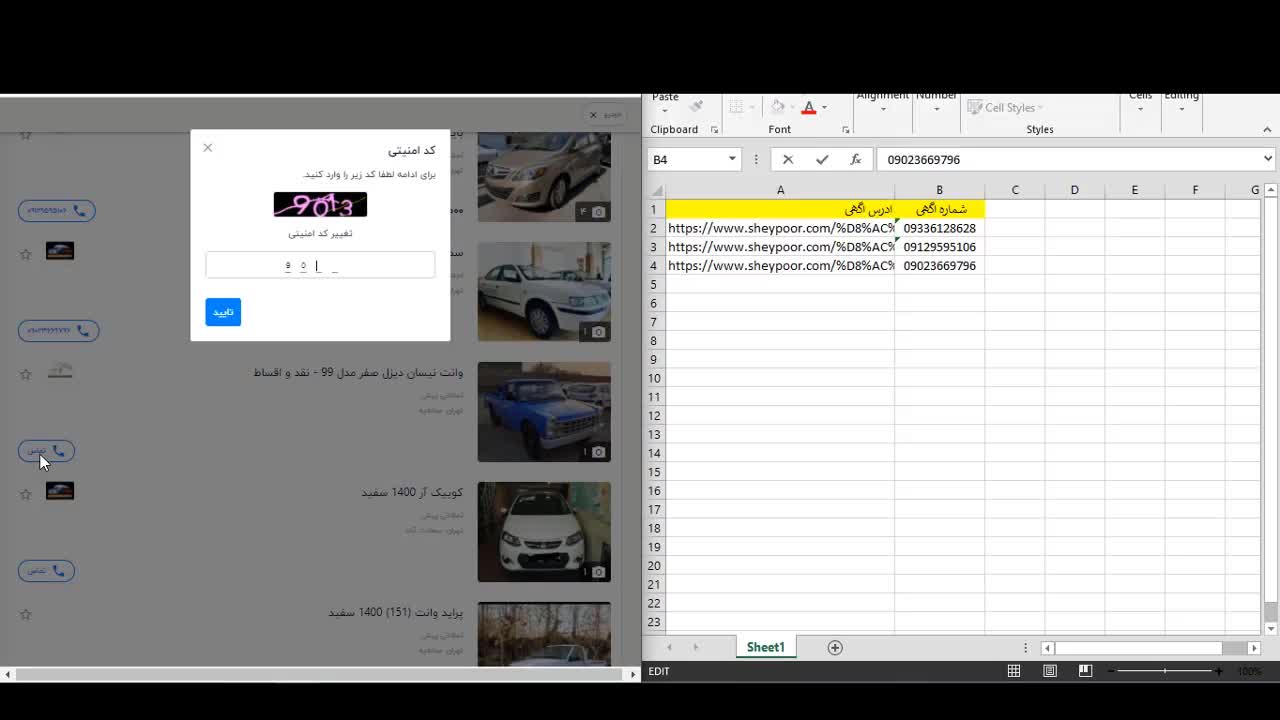
Task: Click the Enter checkmark in formula bar
Action: (x=822, y=159)
